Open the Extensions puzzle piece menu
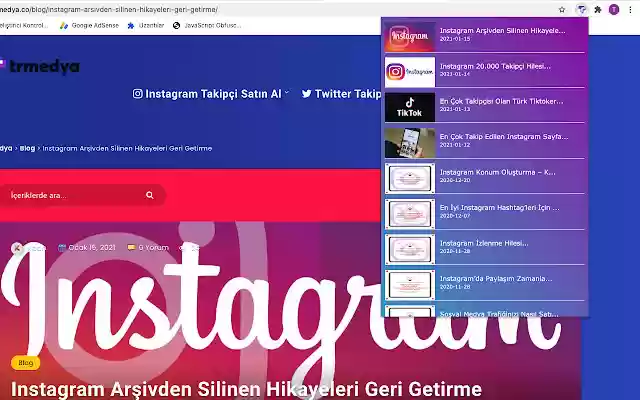640x400 pixels. point(598,9)
